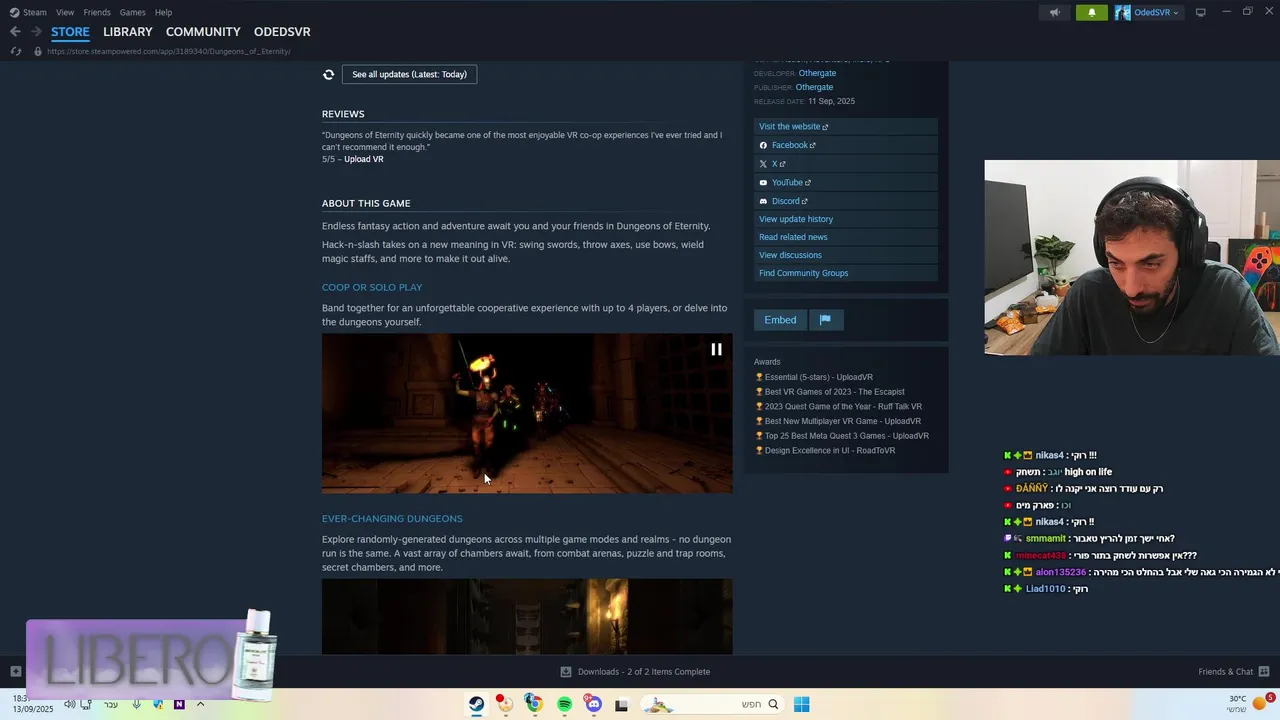Screen dimensions: 1280x720
Task: Click the YouTube link icon
Action: point(763,183)
